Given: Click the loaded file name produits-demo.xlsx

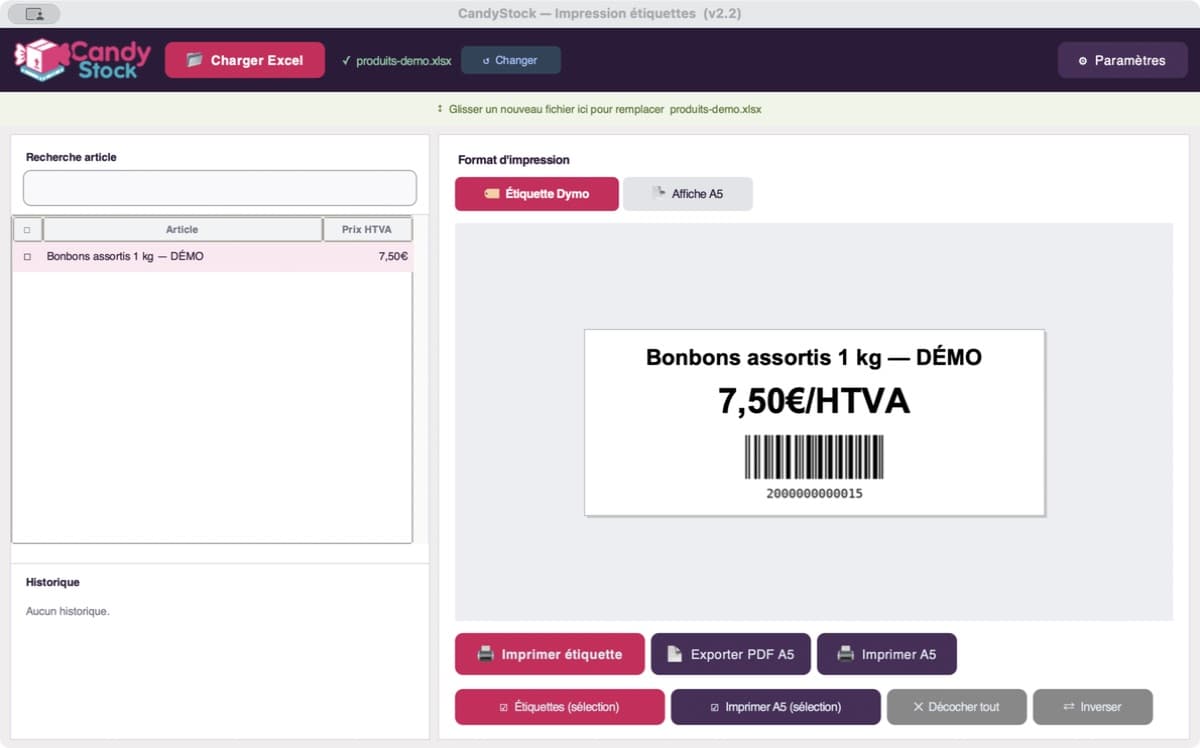Looking at the screenshot, I should click(x=404, y=61).
